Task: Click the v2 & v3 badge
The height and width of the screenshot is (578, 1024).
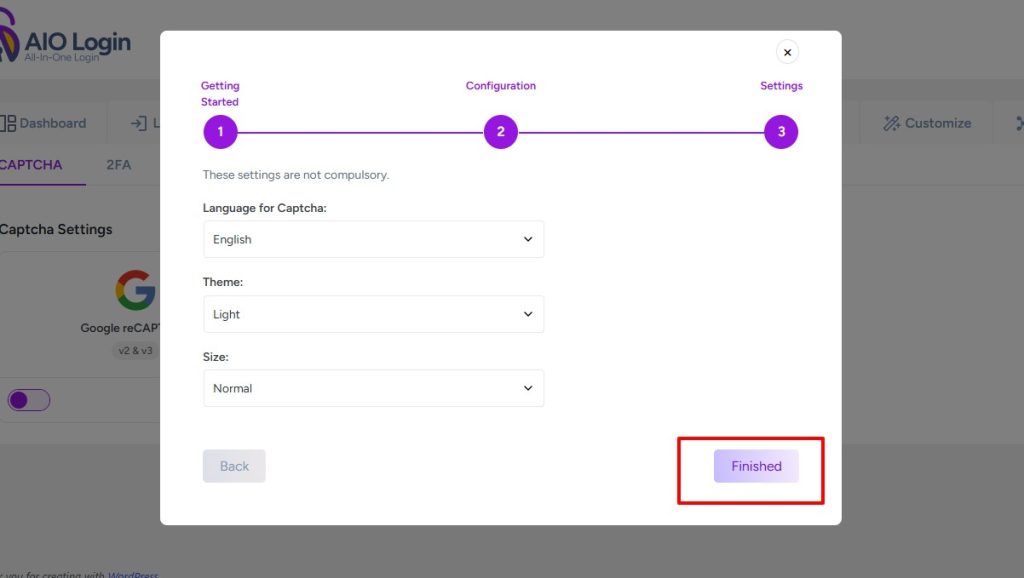Action: (135, 351)
